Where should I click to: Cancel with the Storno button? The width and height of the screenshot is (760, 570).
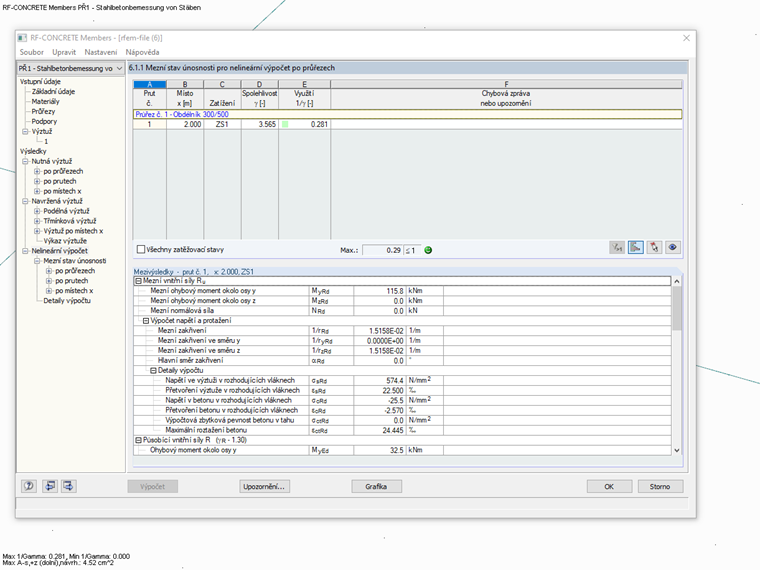(660, 486)
